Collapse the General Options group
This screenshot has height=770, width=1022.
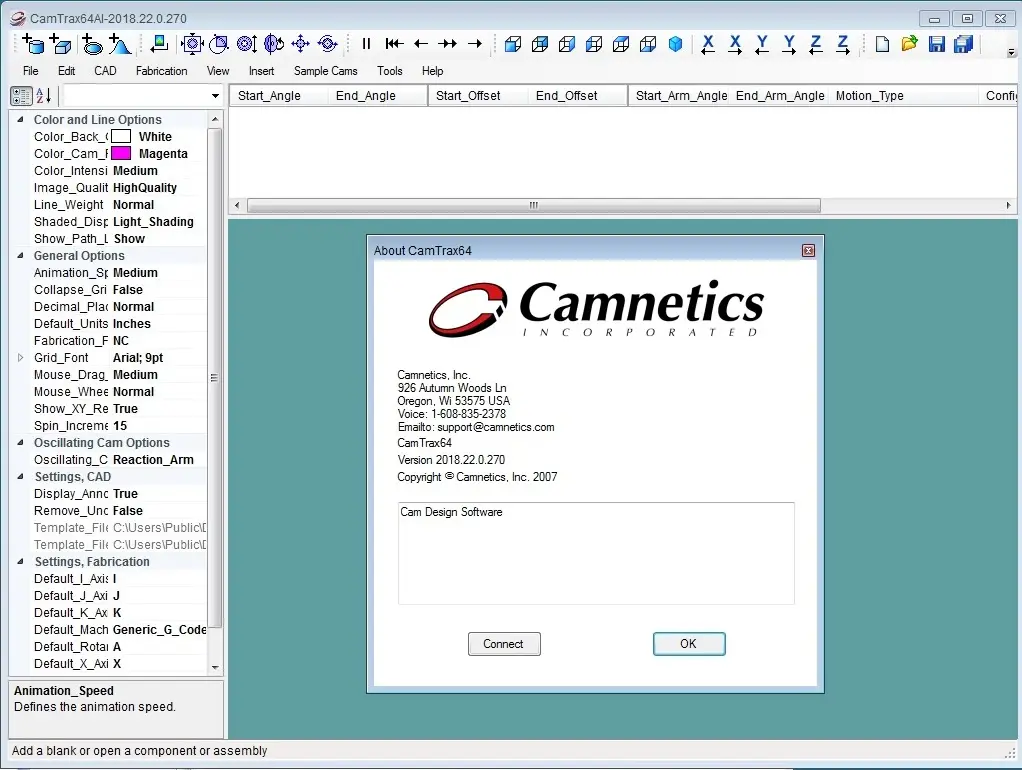click(x=20, y=256)
